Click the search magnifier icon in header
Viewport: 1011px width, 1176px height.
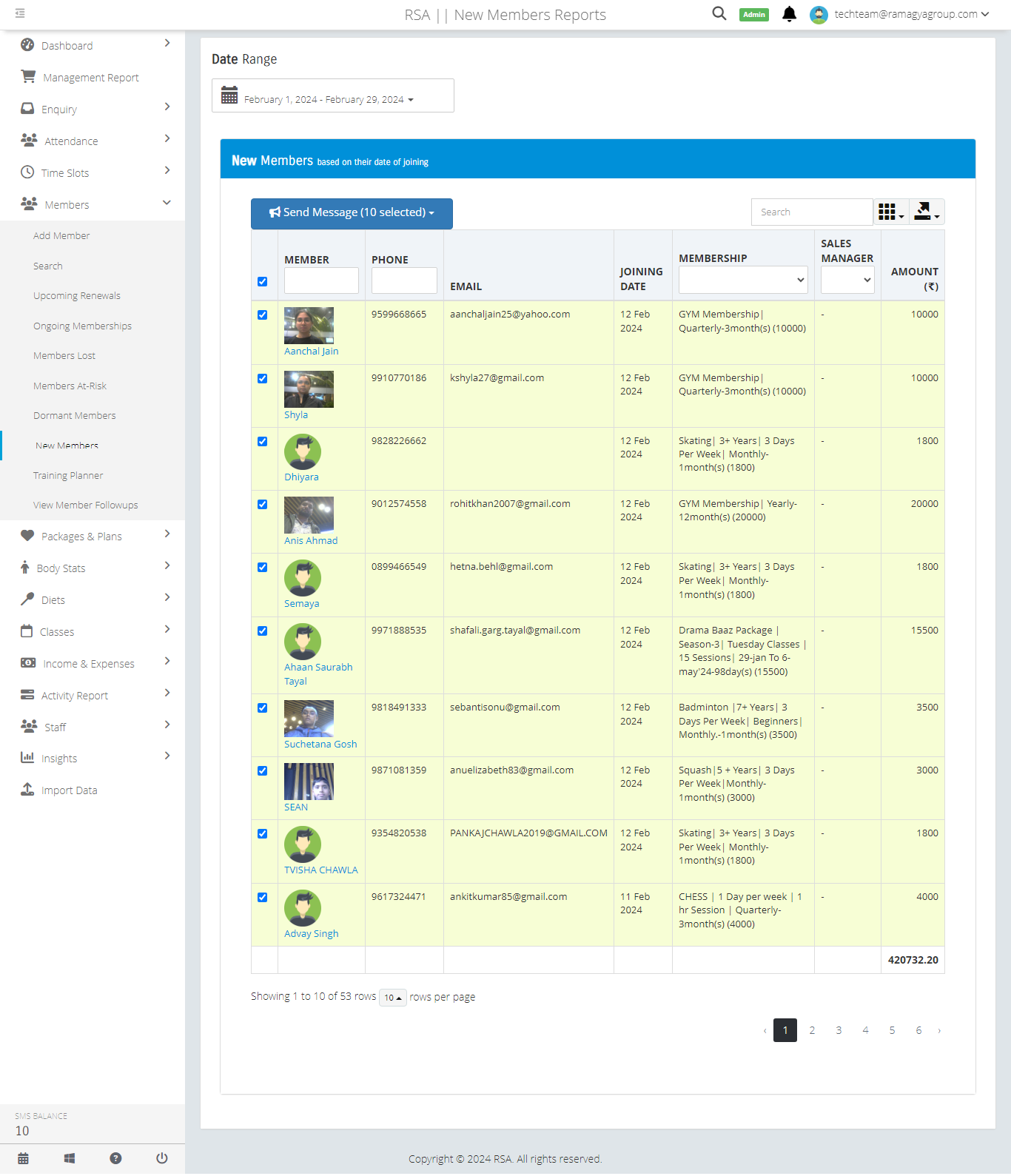coord(719,13)
